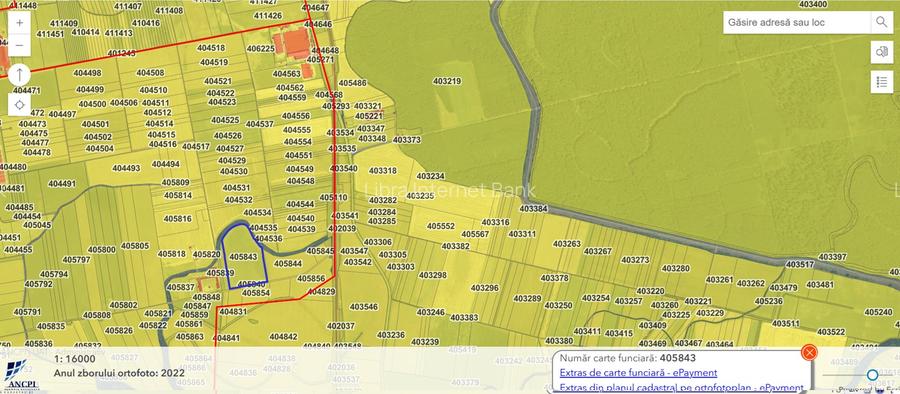Screen dimensions: 900x394
Task: Select parcel label 403397
Action: pos(832,257)
